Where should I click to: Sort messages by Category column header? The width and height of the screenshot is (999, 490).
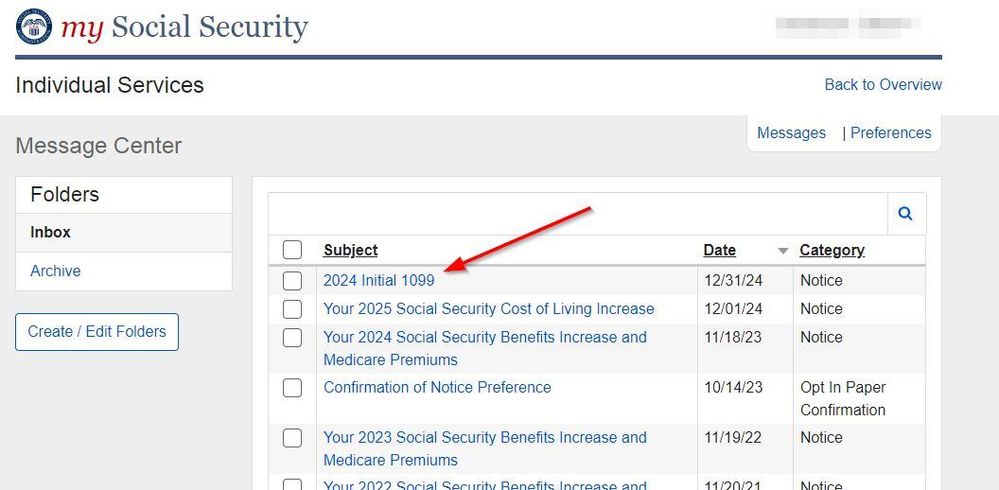pyautogui.click(x=832, y=250)
